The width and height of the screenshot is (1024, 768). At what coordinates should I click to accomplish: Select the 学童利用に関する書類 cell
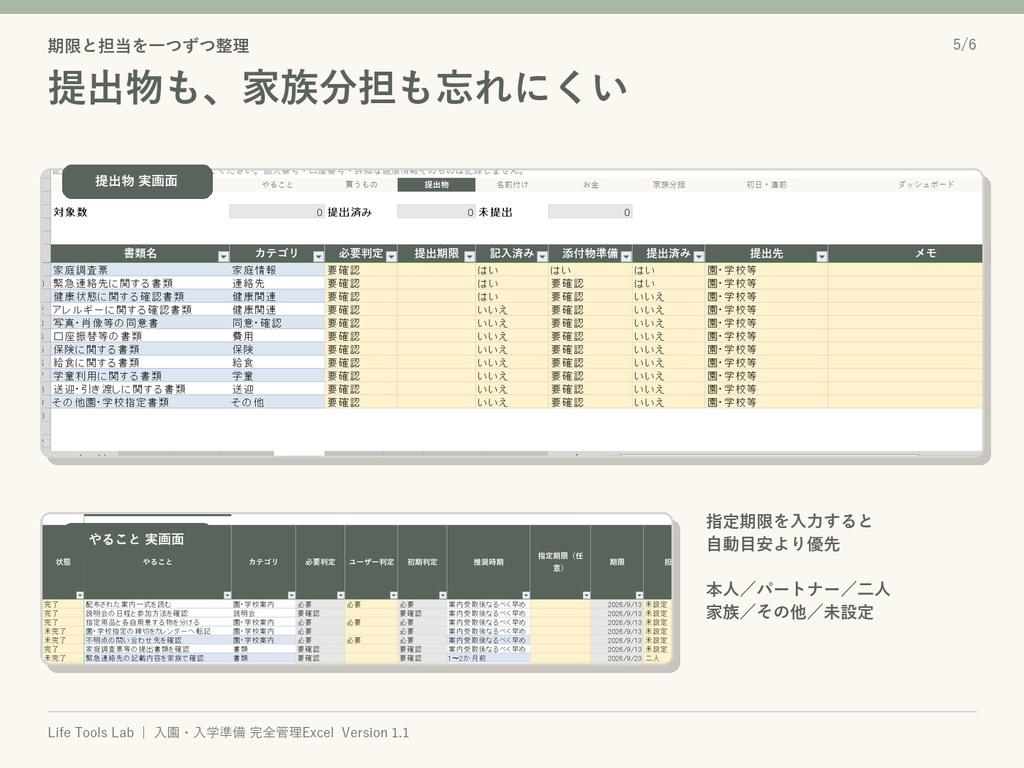point(139,376)
